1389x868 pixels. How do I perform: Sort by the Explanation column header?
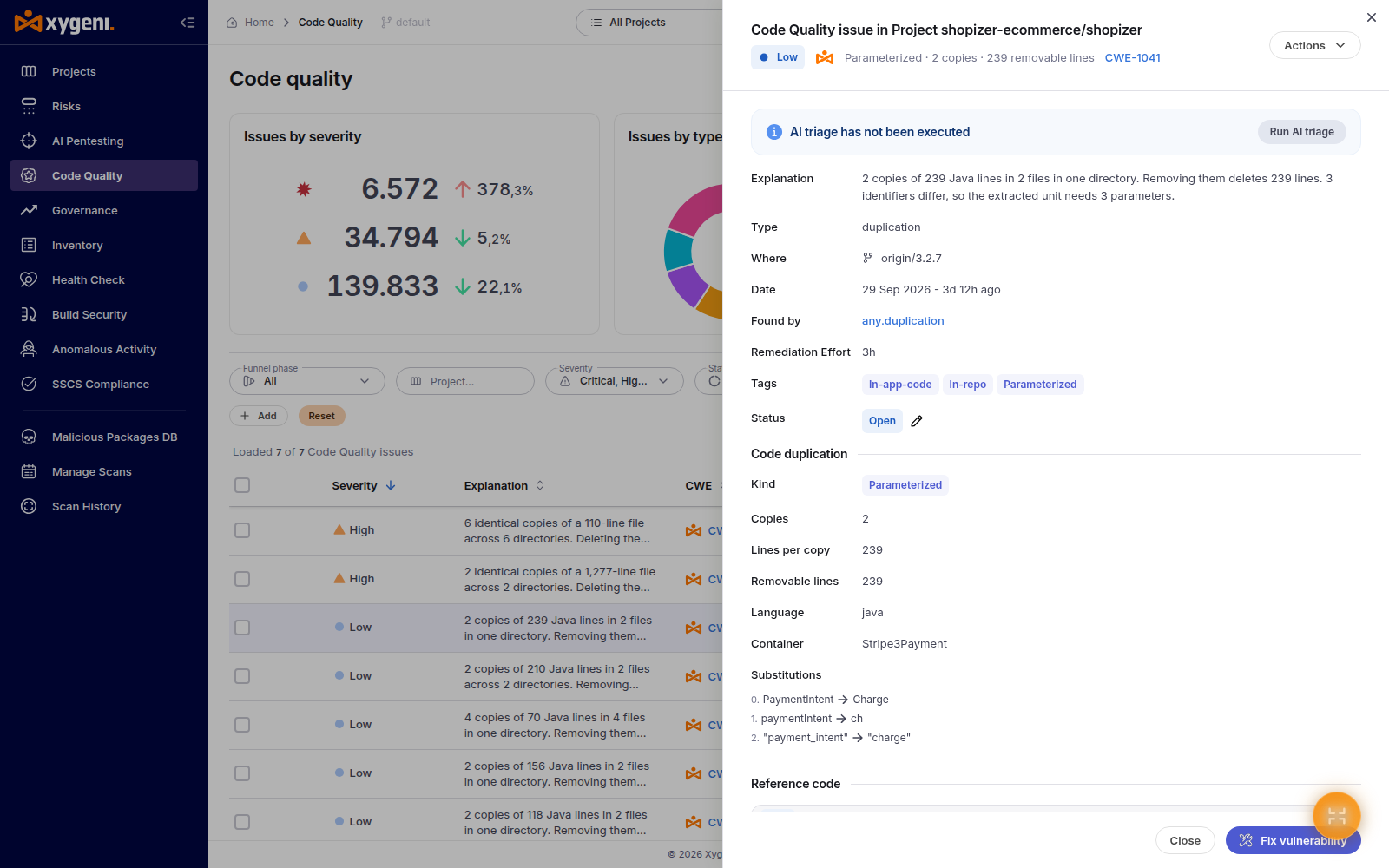point(504,486)
